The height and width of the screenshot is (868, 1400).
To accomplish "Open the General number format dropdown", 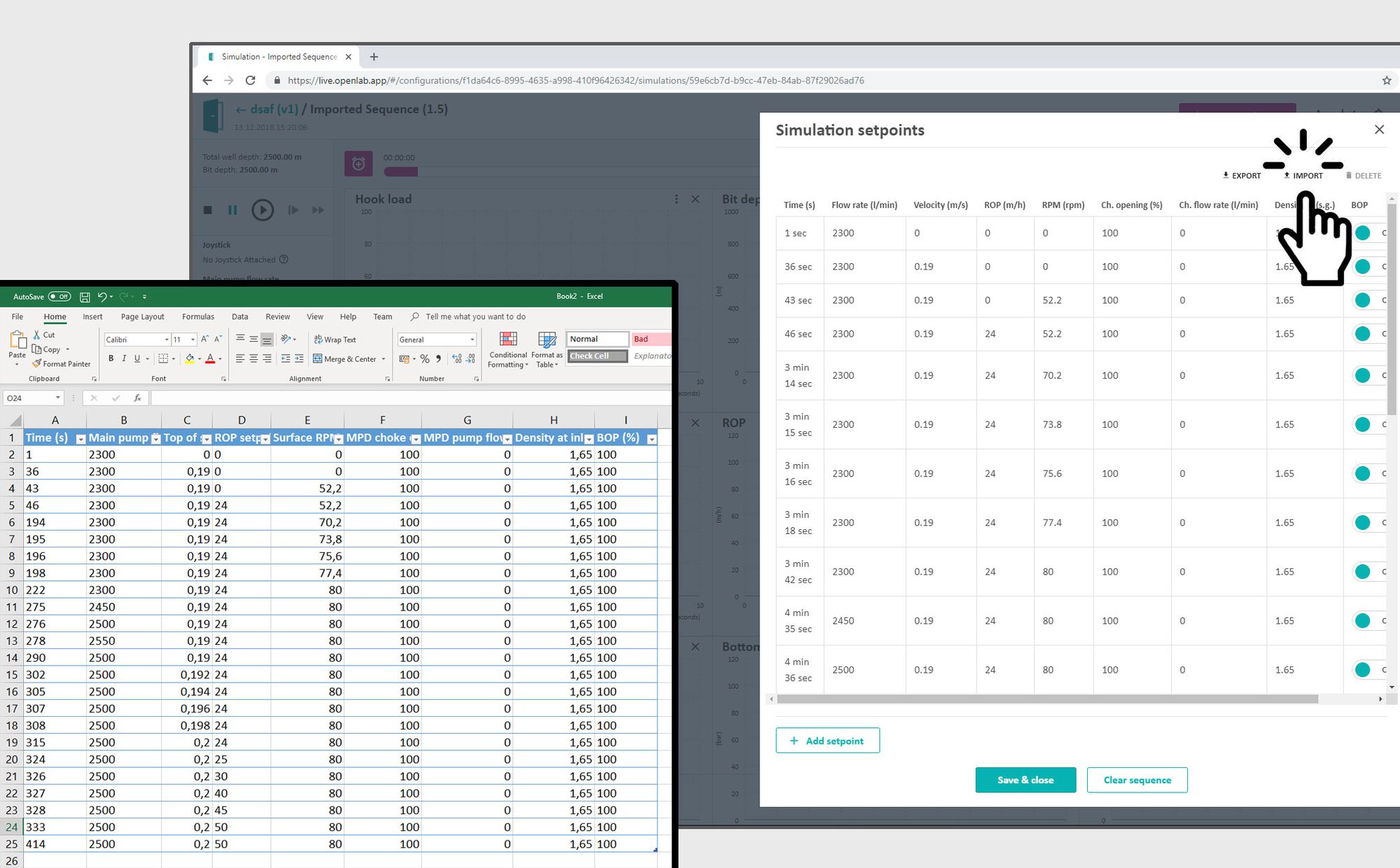I will coord(473,339).
